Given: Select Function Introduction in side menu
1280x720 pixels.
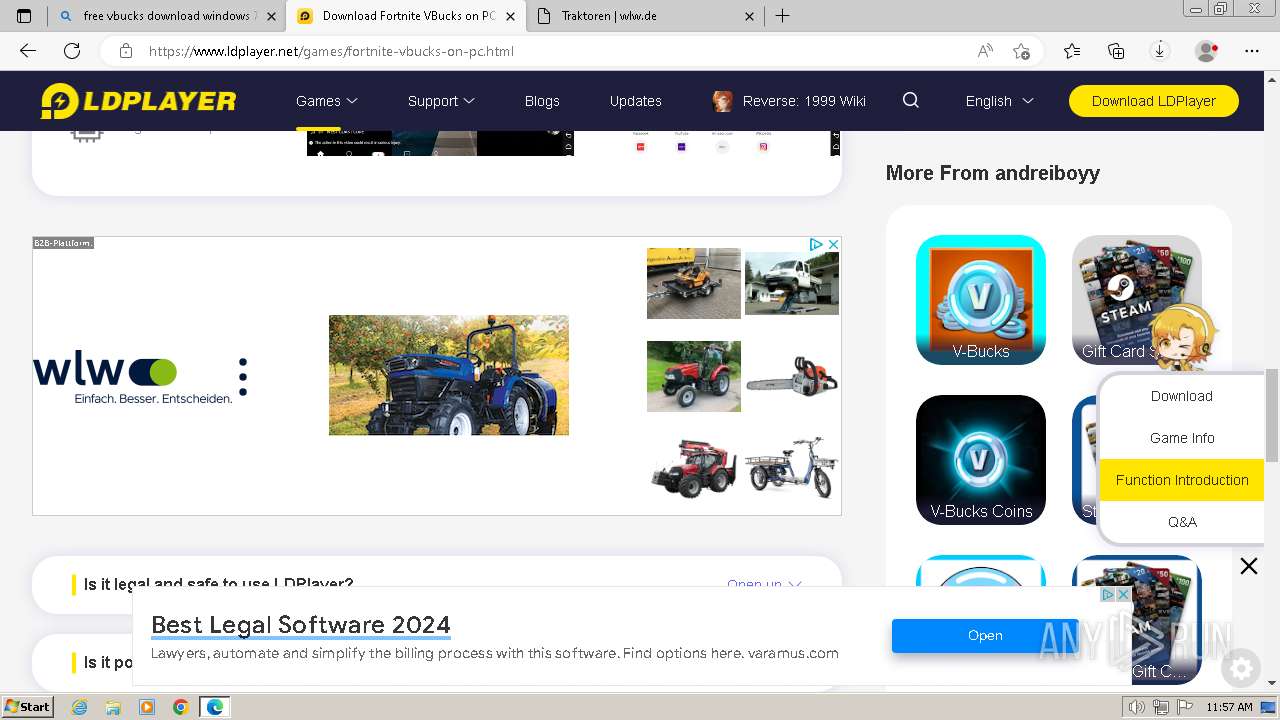Looking at the screenshot, I should pyautogui.click(x=1182, y=480).
